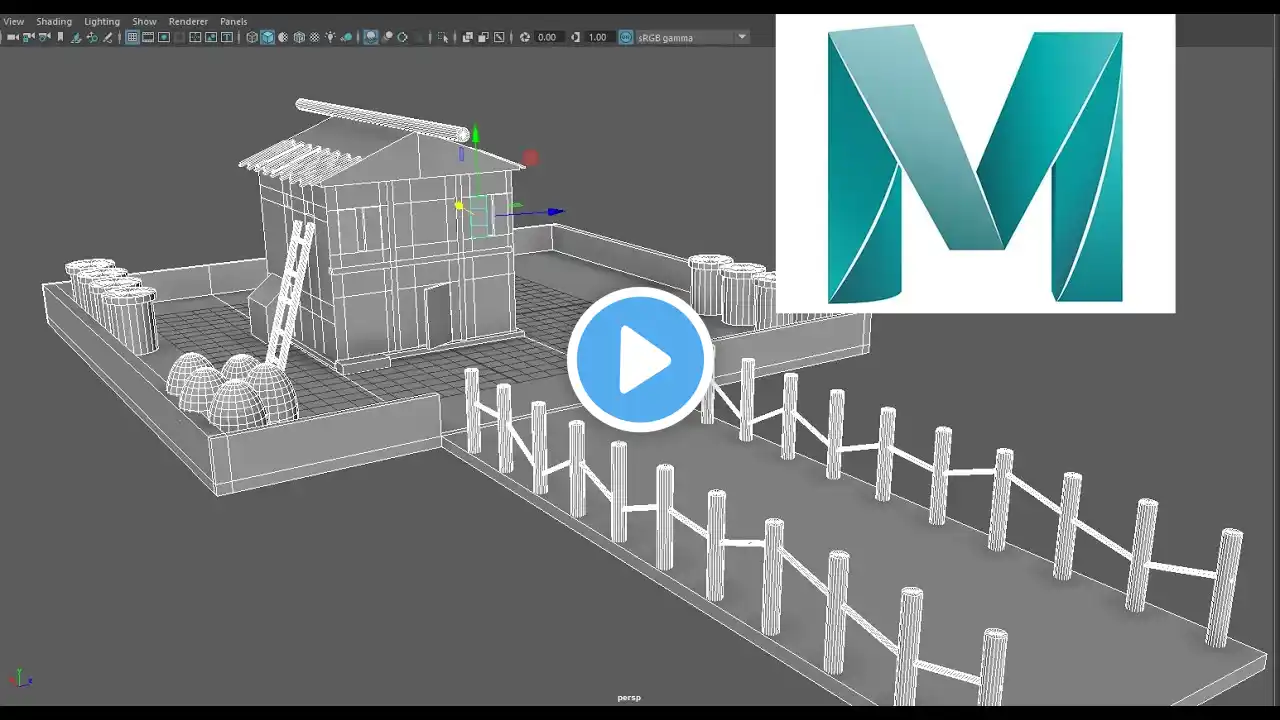Click the bookmarks icon in panel toolbar
This screenshot has height=720, width=1280.
point(60,37)
